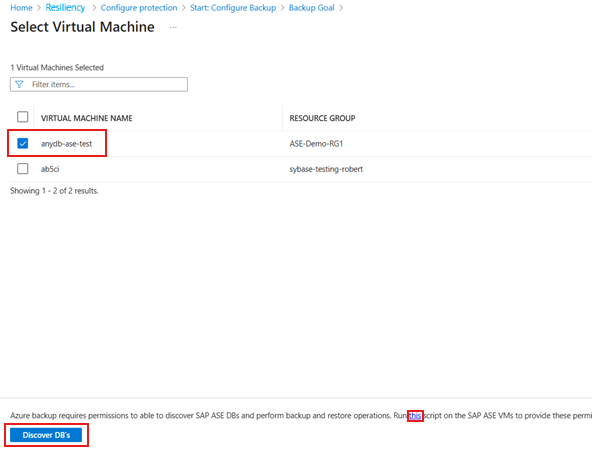Return to Start: Configure Backup breadcrumb

point(233,8)
